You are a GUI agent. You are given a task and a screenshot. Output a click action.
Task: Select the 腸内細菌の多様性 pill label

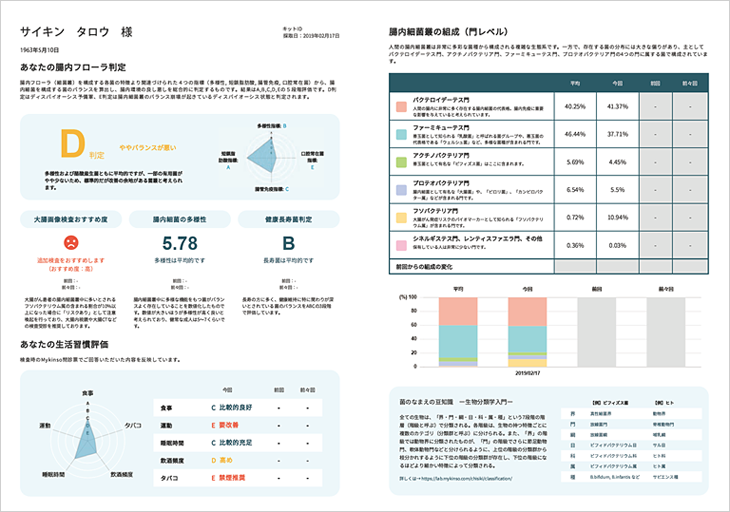180,219
